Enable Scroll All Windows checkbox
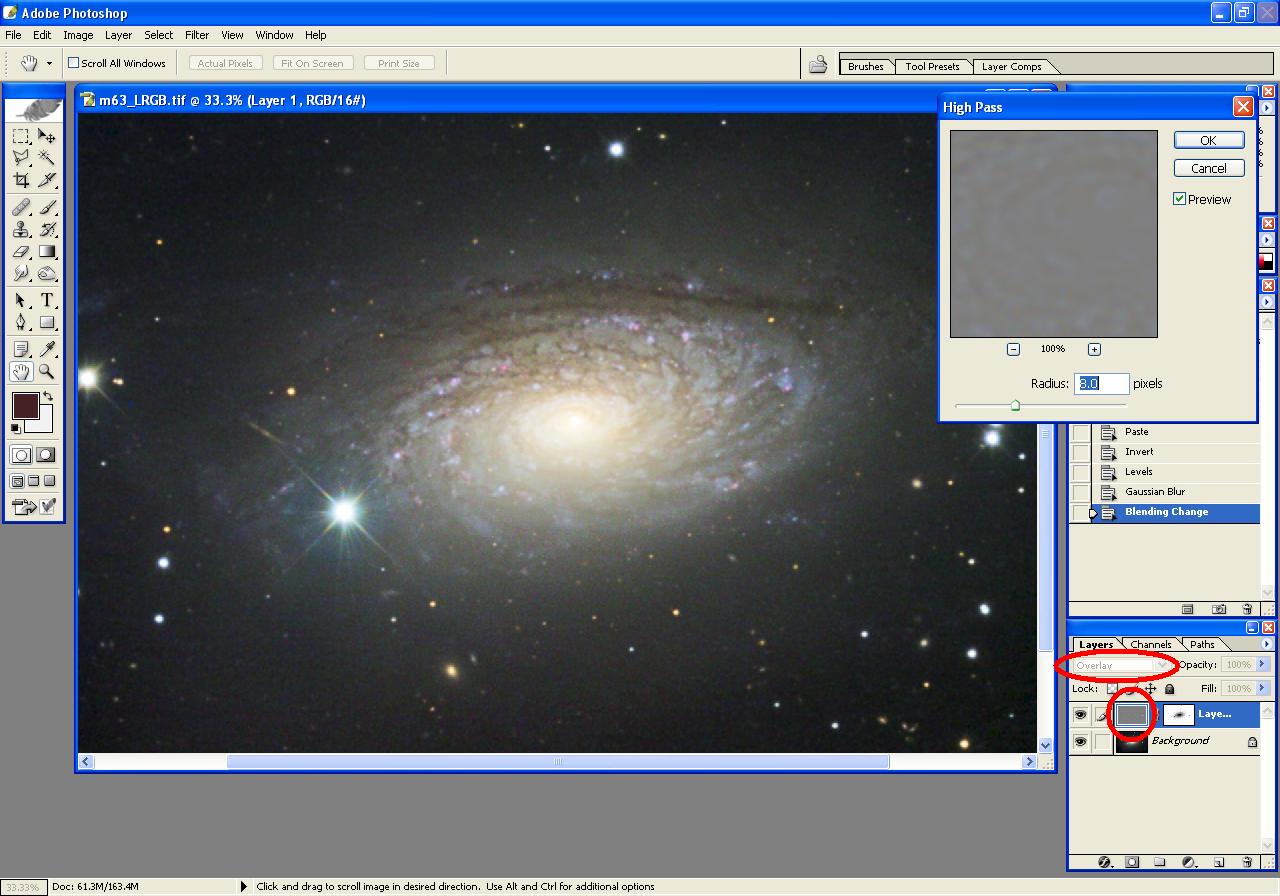This screenshot has width=1280, height=896. [x=73, y=63]
